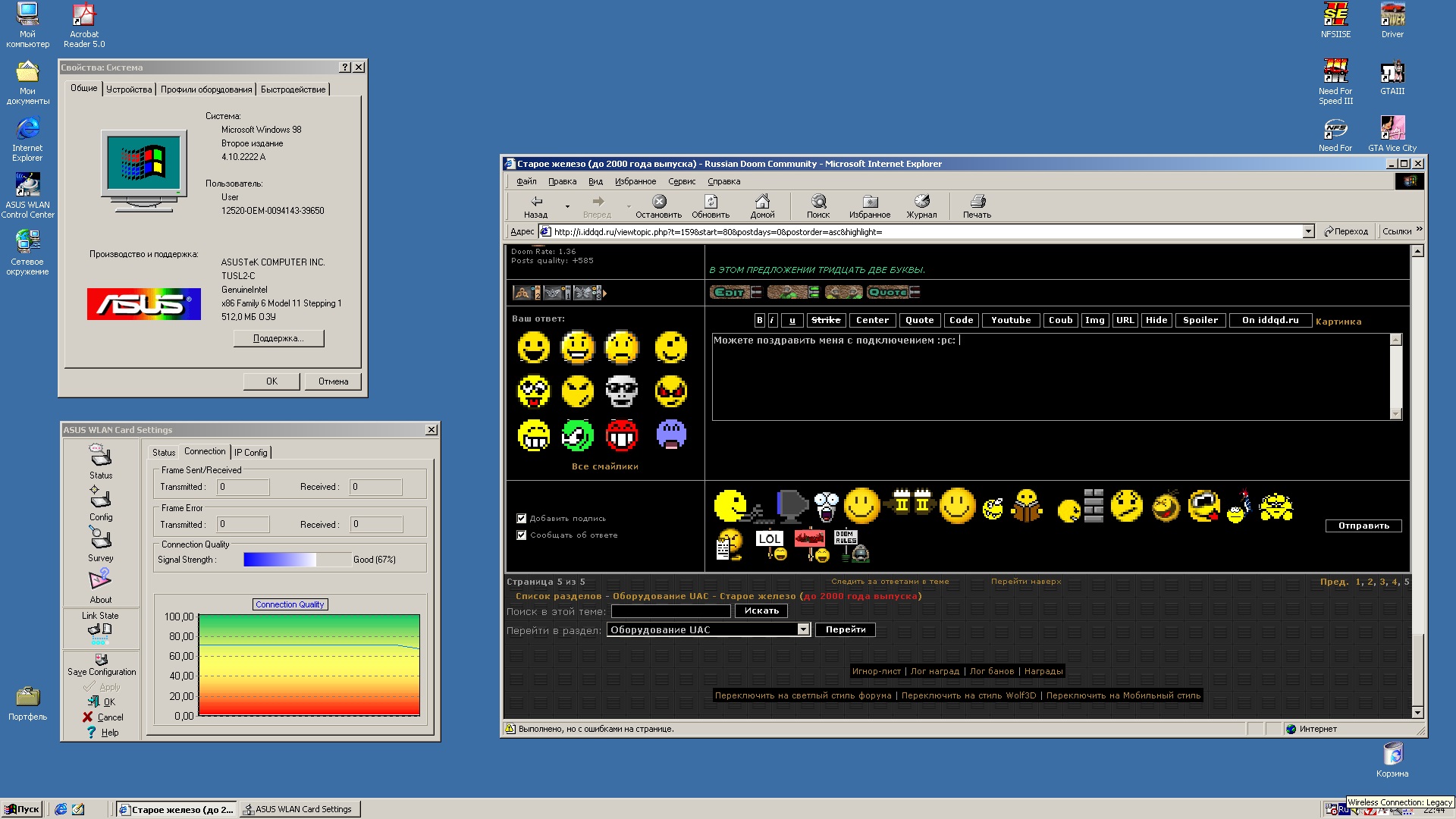Click Отмена in System Properties
This screenshot has height=819, width=1456.
(333, 381)
